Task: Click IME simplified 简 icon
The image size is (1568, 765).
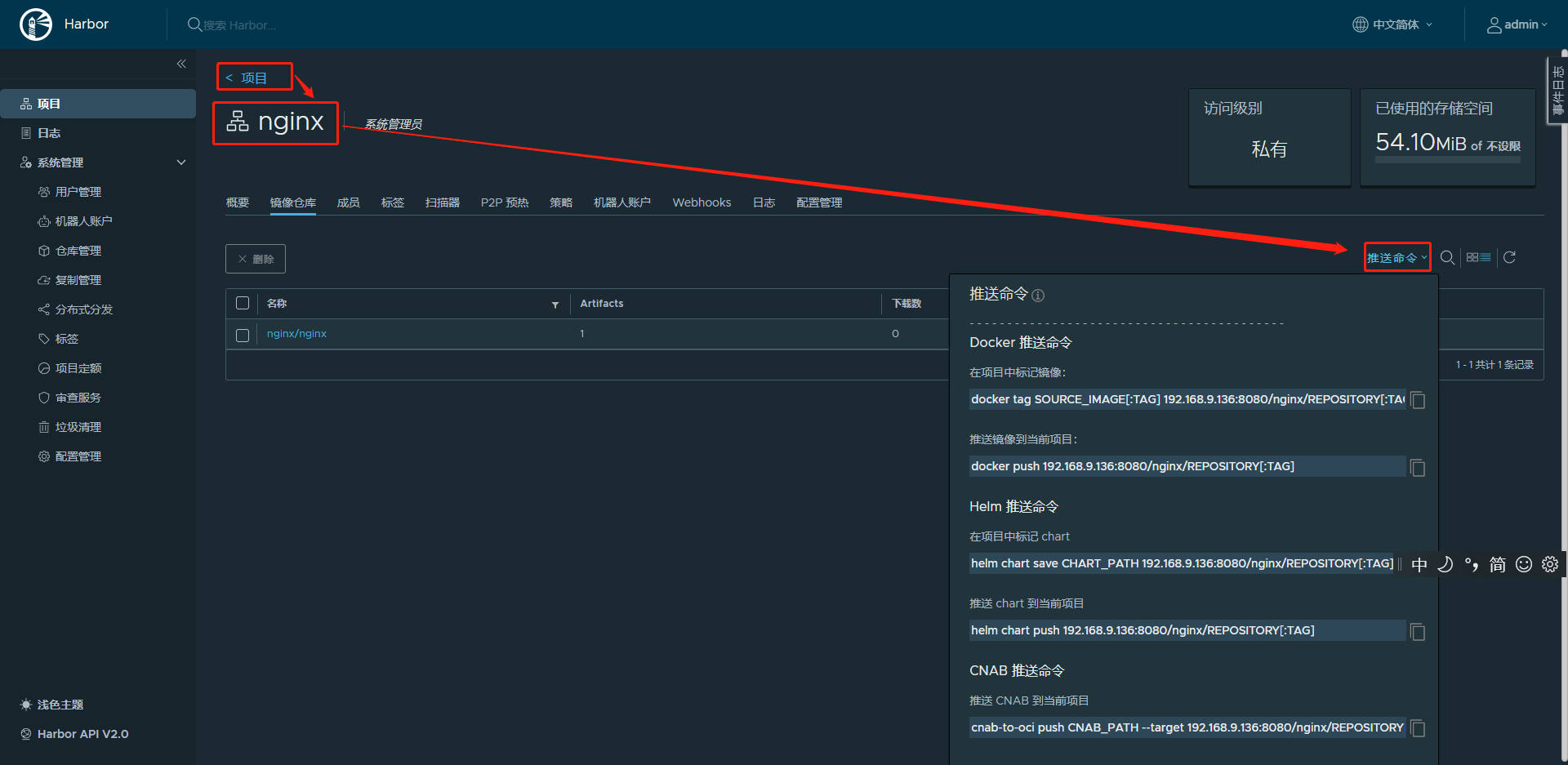Action: [1498, 564]
